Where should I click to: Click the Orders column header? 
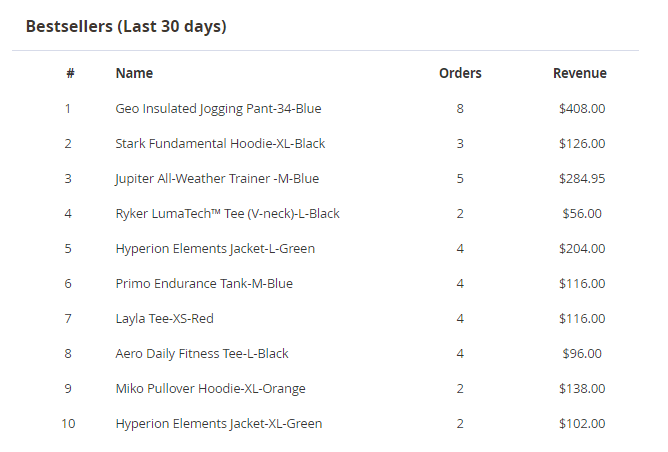point(460,73)
